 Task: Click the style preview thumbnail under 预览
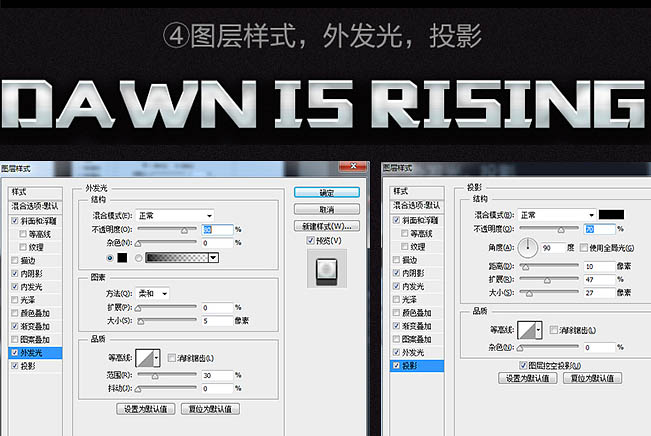tap(326, 269)
